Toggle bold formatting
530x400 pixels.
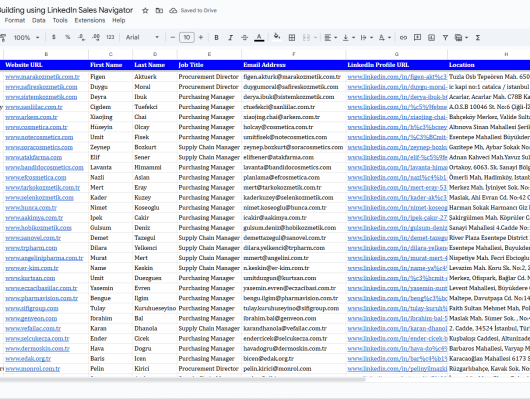click(216, 38)
